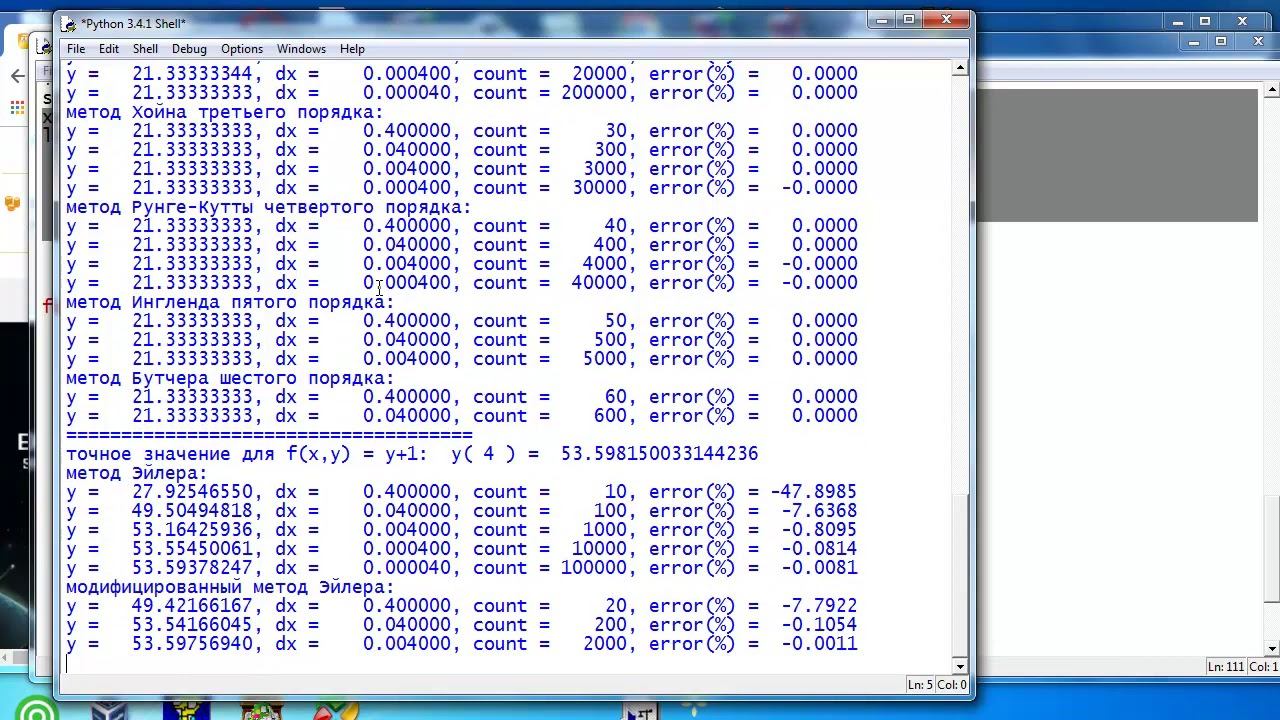
Task: Minimize the Python 3.4.1 Shell window
Action: click(882, 20)
